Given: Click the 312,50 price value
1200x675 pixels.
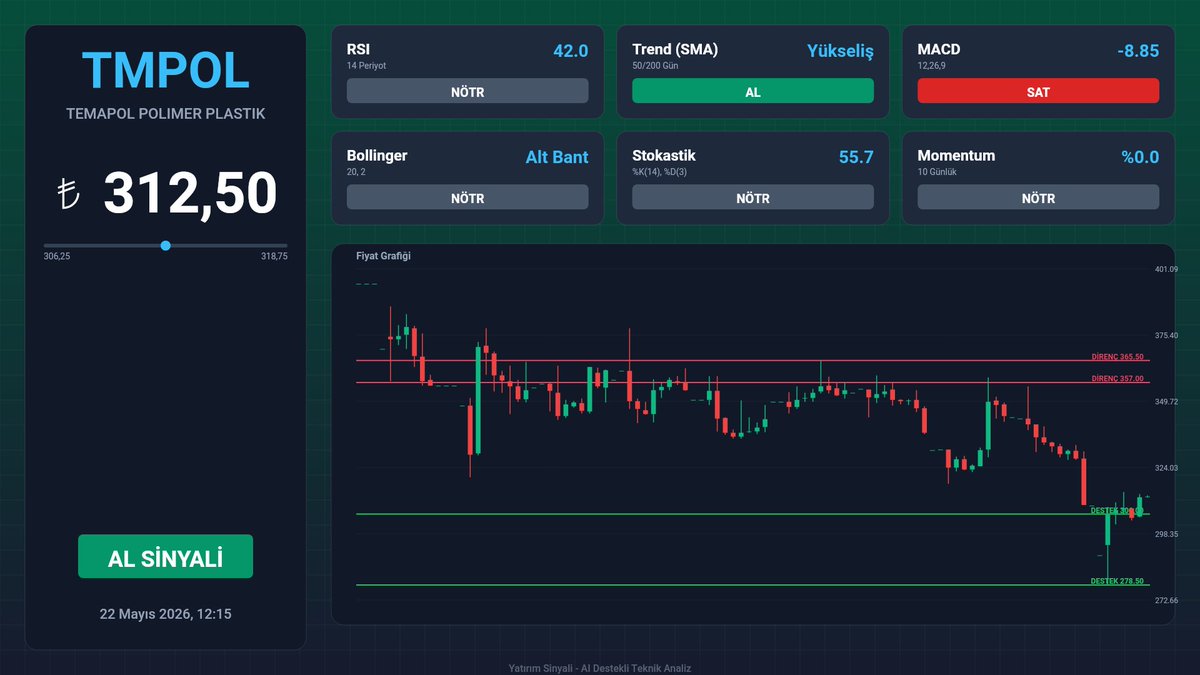Looking at the screenshot, I should pos(190,193).
